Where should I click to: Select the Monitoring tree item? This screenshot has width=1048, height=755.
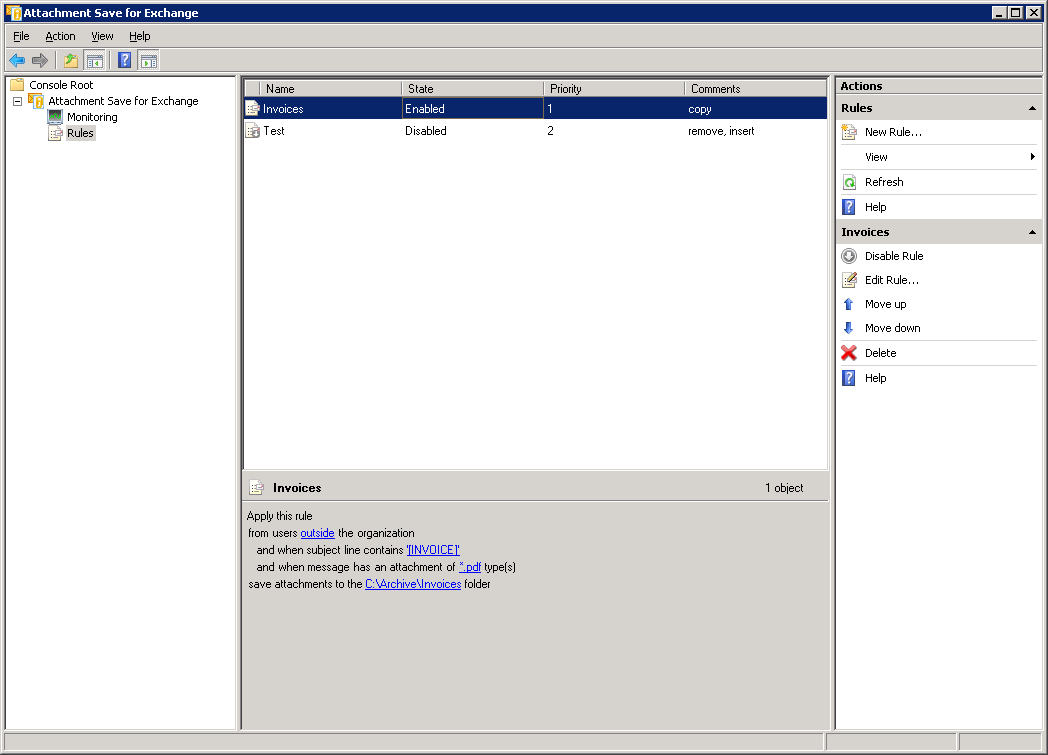pyautogui.click(x=91, y=117)
